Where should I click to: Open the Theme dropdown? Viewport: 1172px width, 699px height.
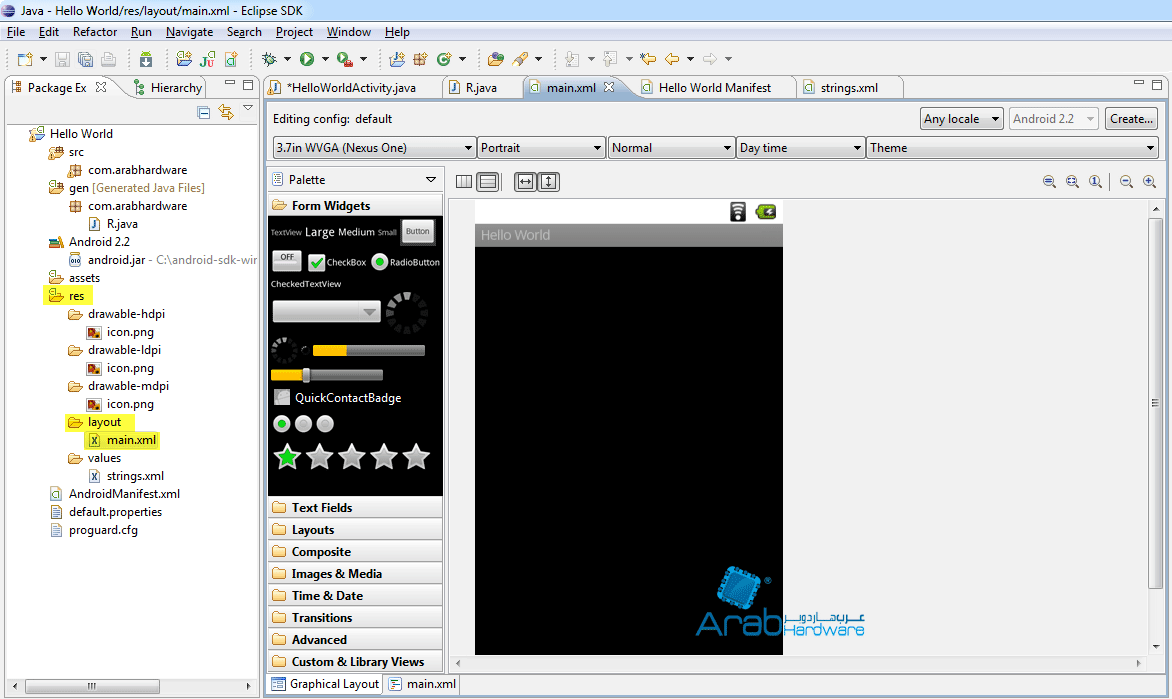point(1012,148)
